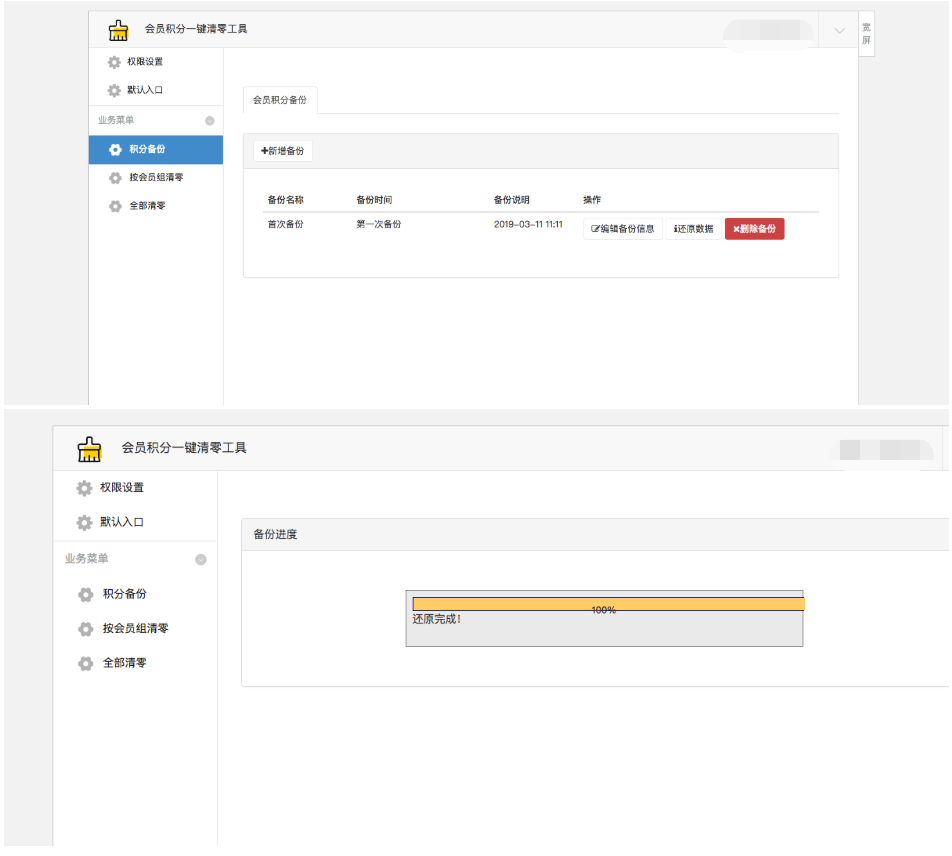The height and width of the screenshot is (856, 952).
Task: Click broom logo icon in top screenshot header
Action: pyautogui.click(x=118, y=30)
